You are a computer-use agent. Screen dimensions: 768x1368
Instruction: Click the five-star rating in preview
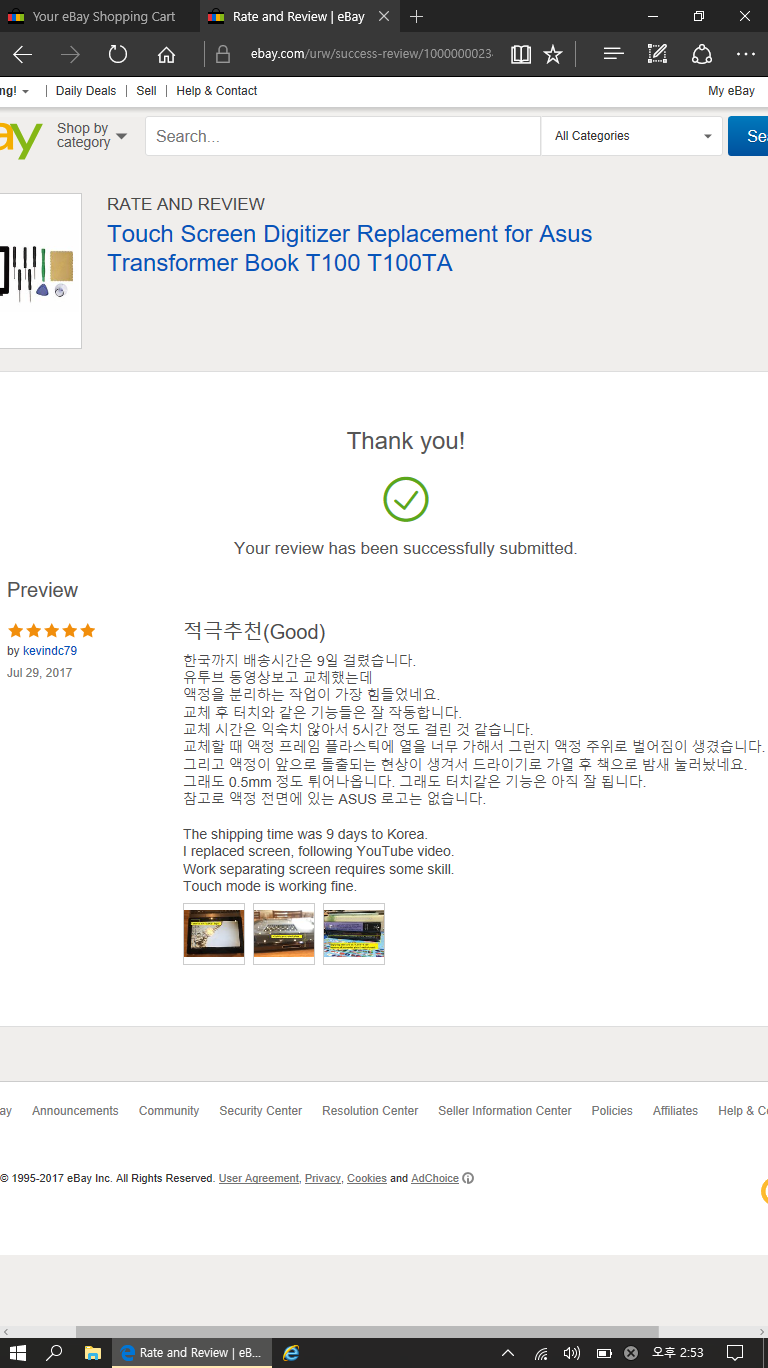coord(51,630)
